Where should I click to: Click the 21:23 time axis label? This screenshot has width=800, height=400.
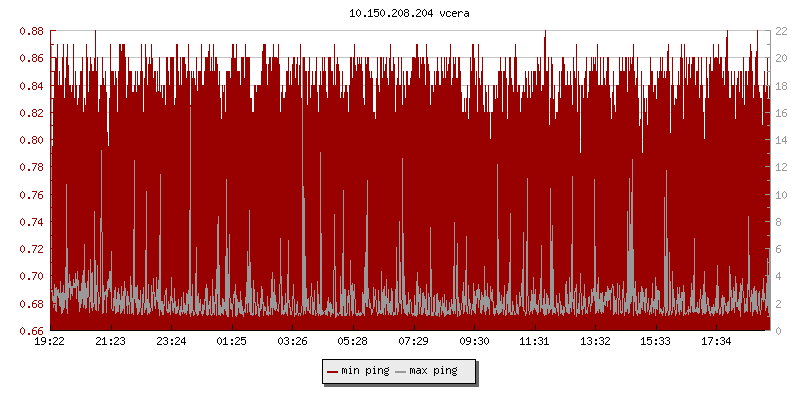click(x=110, y=342)
